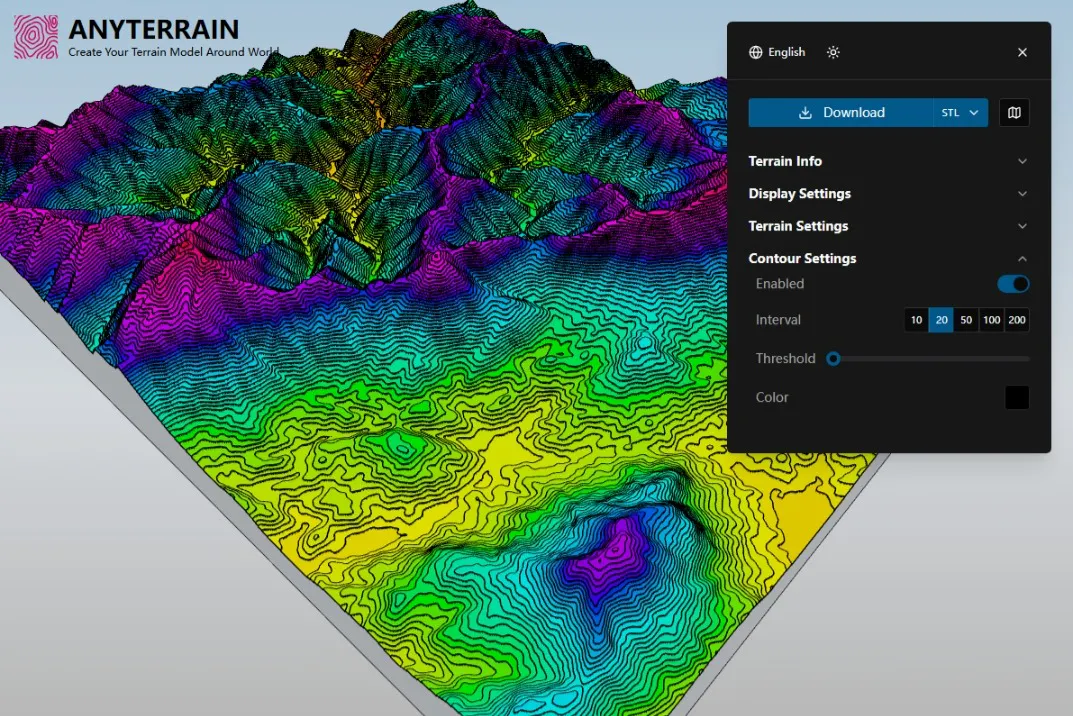Click the AnyTerrain logo icon

pos(36,37)
